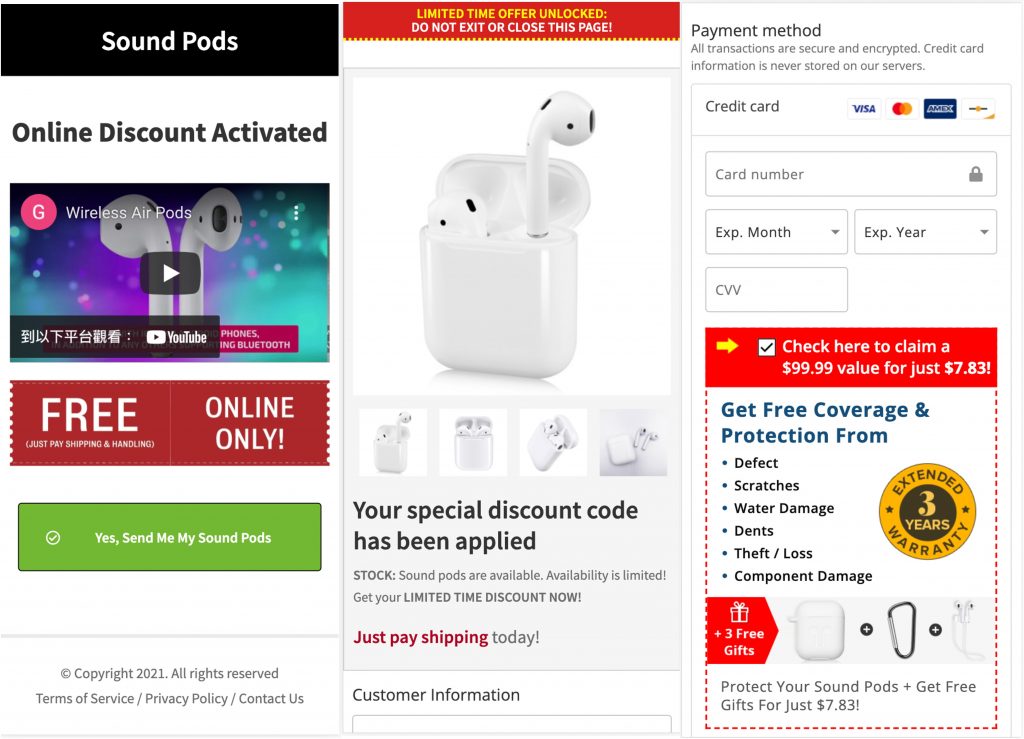The height and width of the screenshot is (739, 1024).
Task: Expand the Exp. Month dropdown
Action: point(776,232)
